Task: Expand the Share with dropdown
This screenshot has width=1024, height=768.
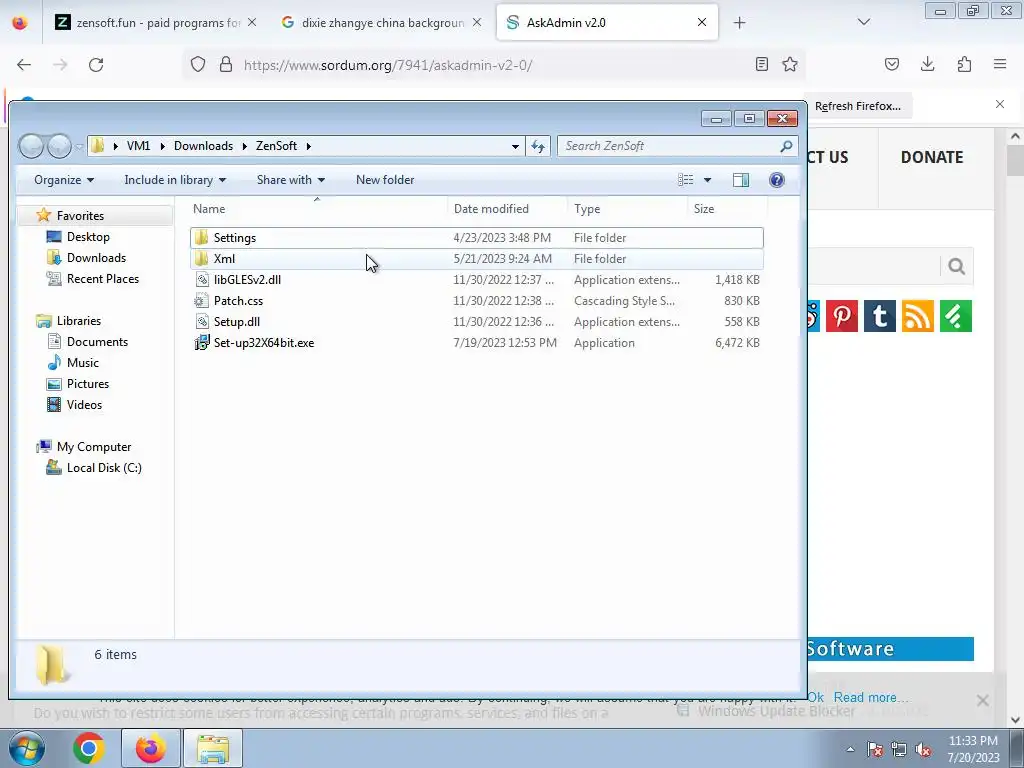Action: 291,180
